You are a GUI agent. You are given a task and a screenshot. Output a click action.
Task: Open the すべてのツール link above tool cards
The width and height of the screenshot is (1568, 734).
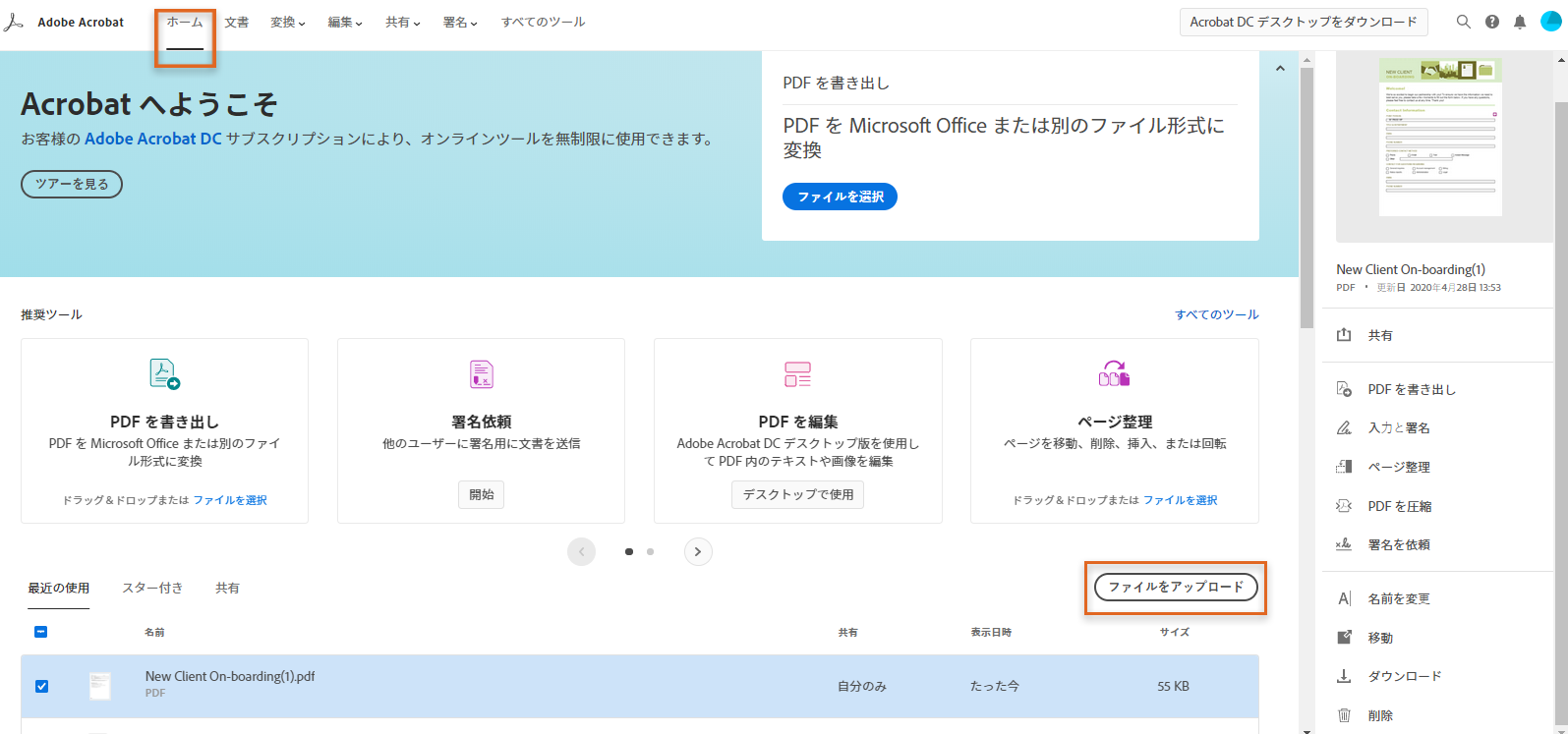pos(1217,314)
